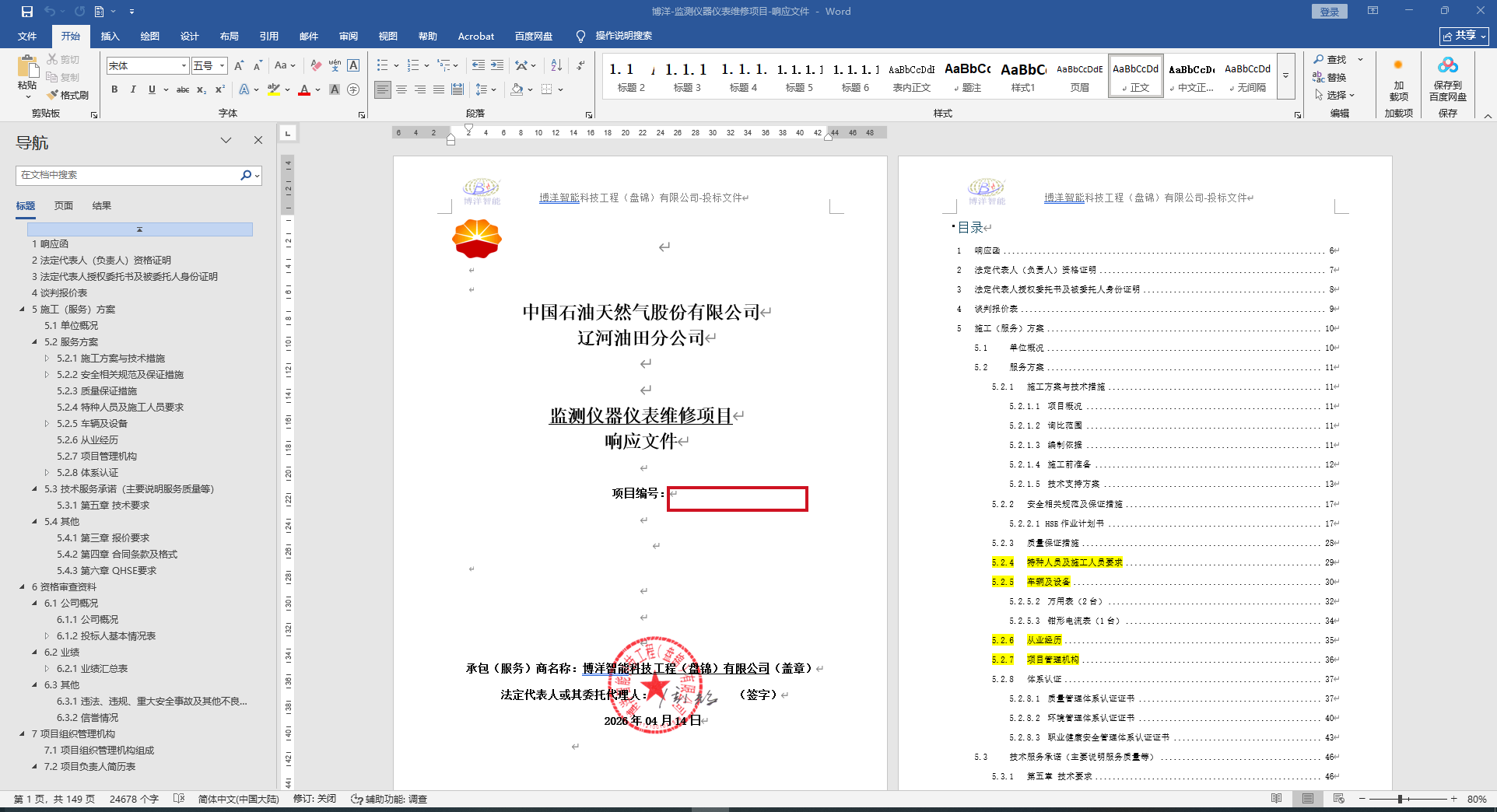Click the Character Shading icon
The image size is (1497, 812).
(x=335, y=89)
